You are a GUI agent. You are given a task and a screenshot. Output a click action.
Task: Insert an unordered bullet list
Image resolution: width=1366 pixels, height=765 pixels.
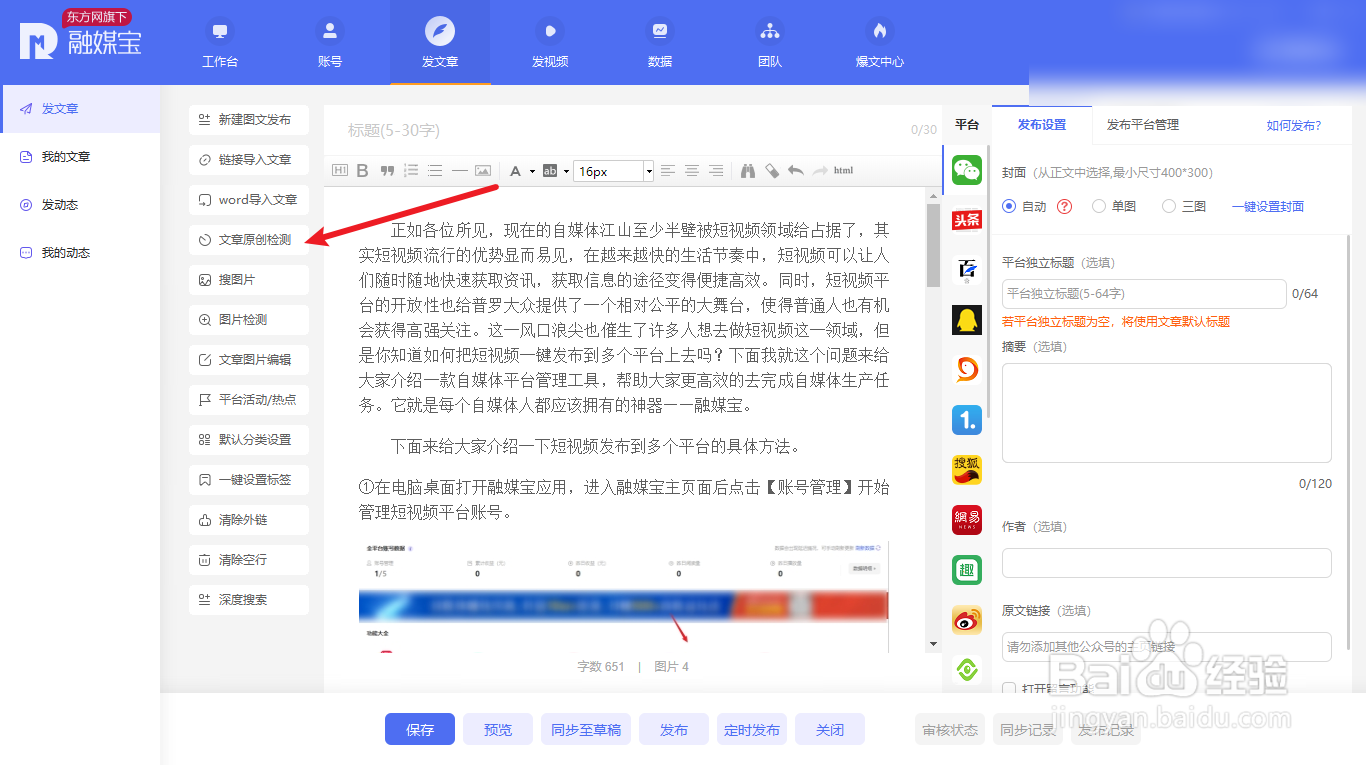(x=435, y=171)
